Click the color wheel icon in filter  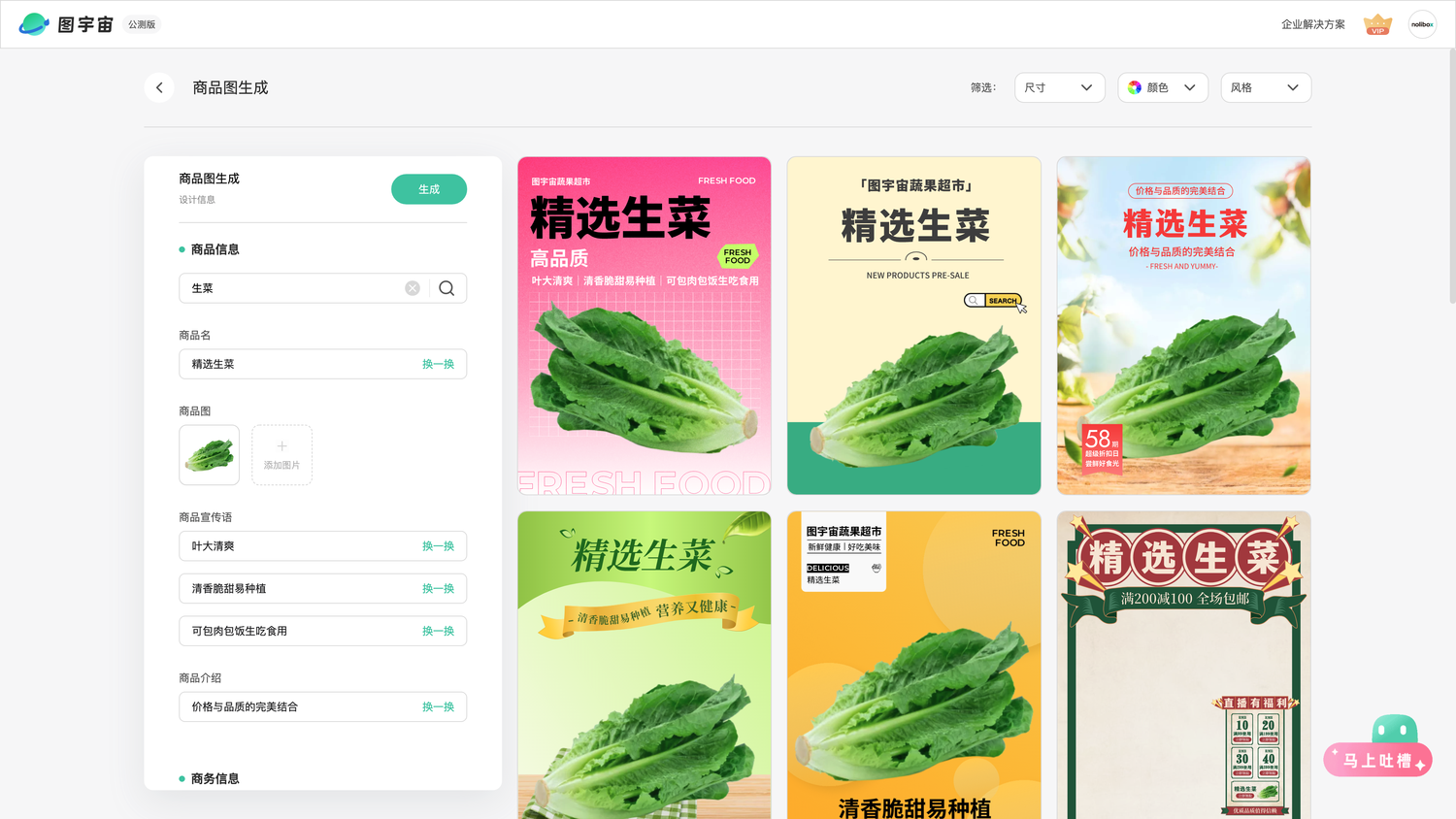[x=1135, y=87]
